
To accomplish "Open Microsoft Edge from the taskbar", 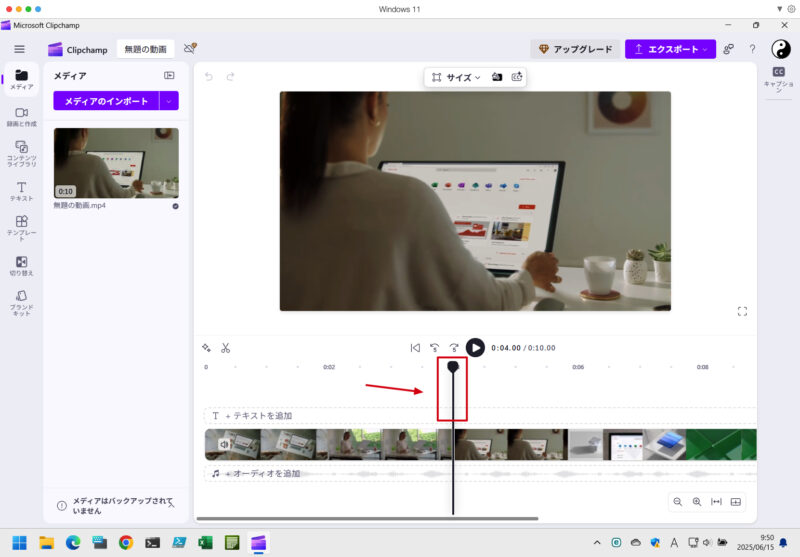I will pyautogui.click(x=73, y=543).
